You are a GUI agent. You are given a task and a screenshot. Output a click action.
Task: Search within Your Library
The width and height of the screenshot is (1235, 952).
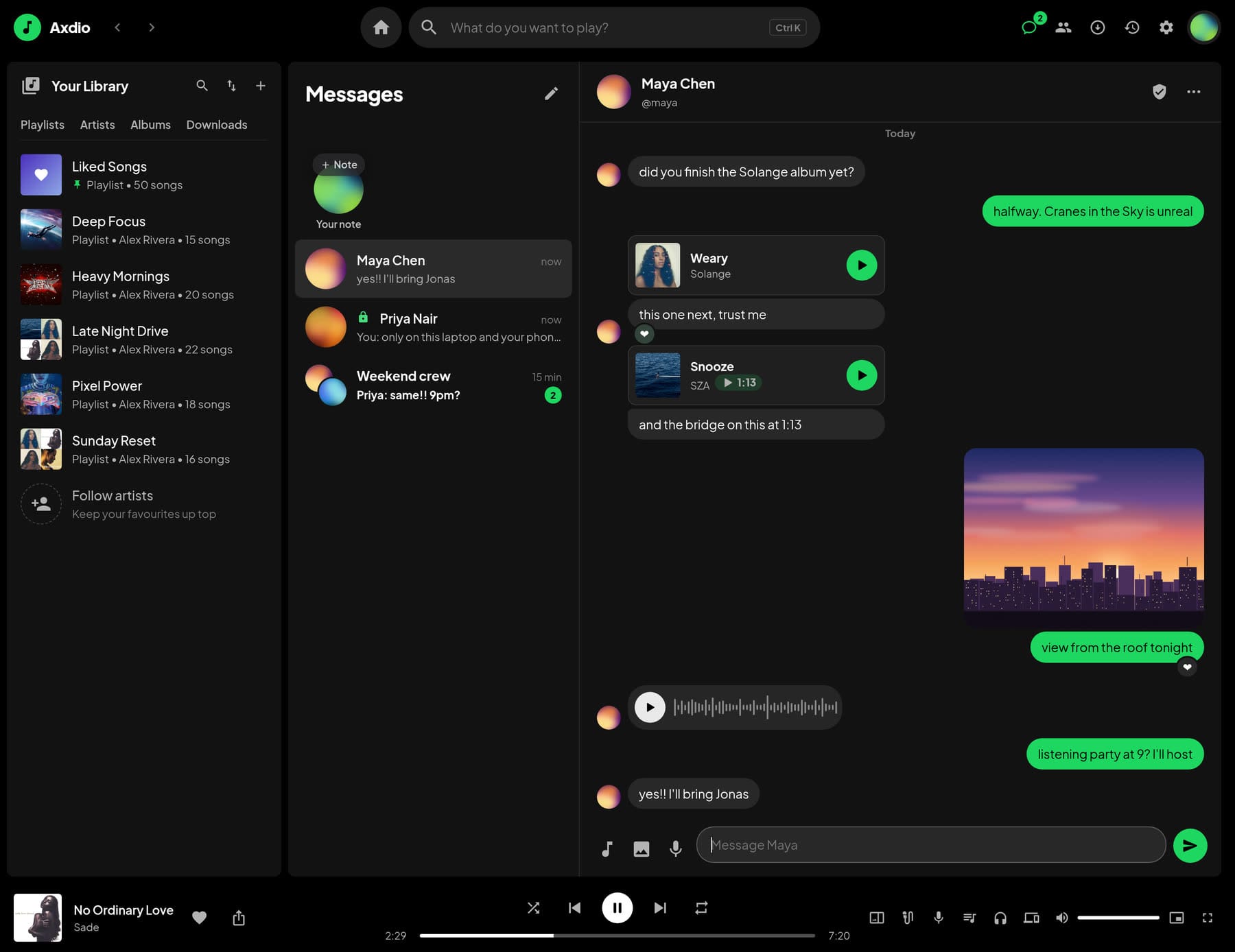(x=202, y=86)
